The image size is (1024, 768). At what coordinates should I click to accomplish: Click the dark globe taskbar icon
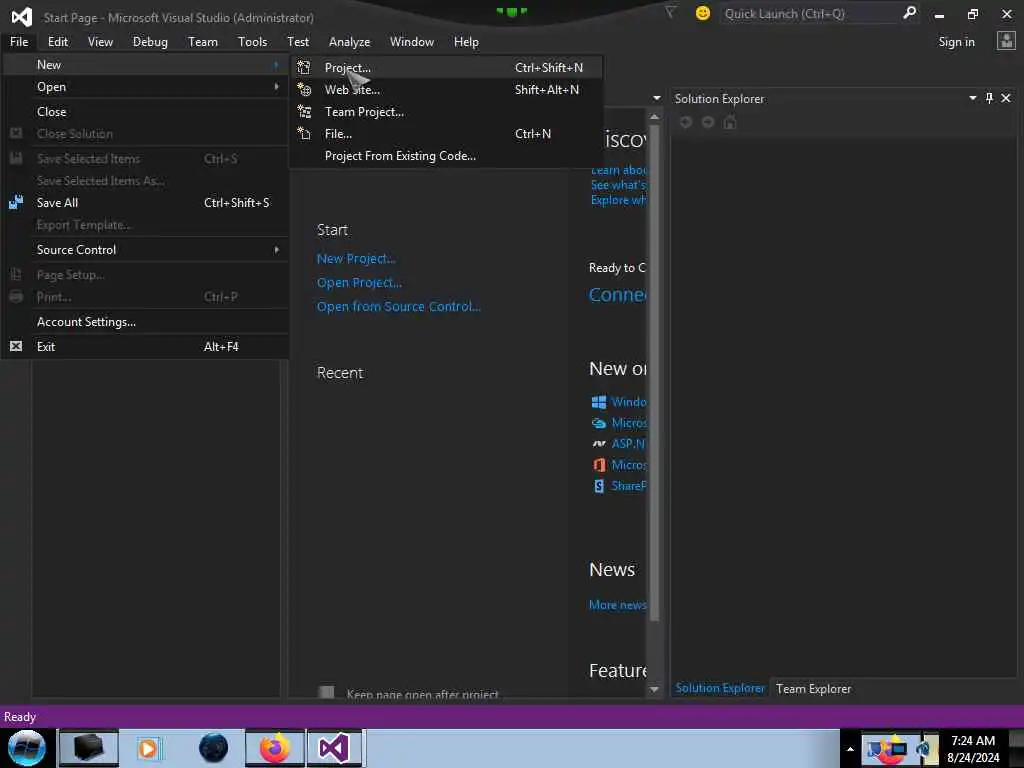tap(214, 748)
